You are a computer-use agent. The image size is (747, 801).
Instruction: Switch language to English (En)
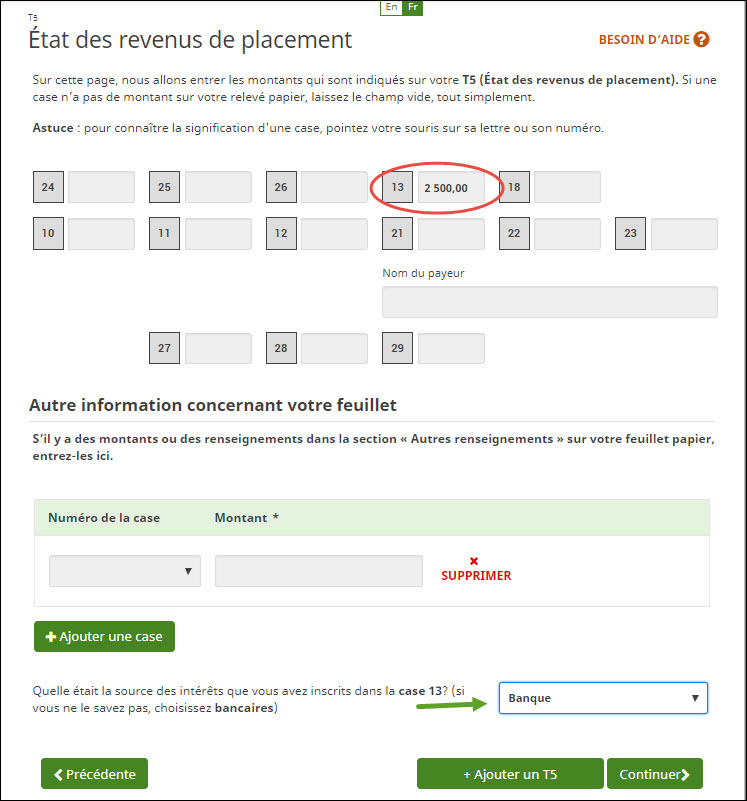pyautogui.click(x=391, y=7)
